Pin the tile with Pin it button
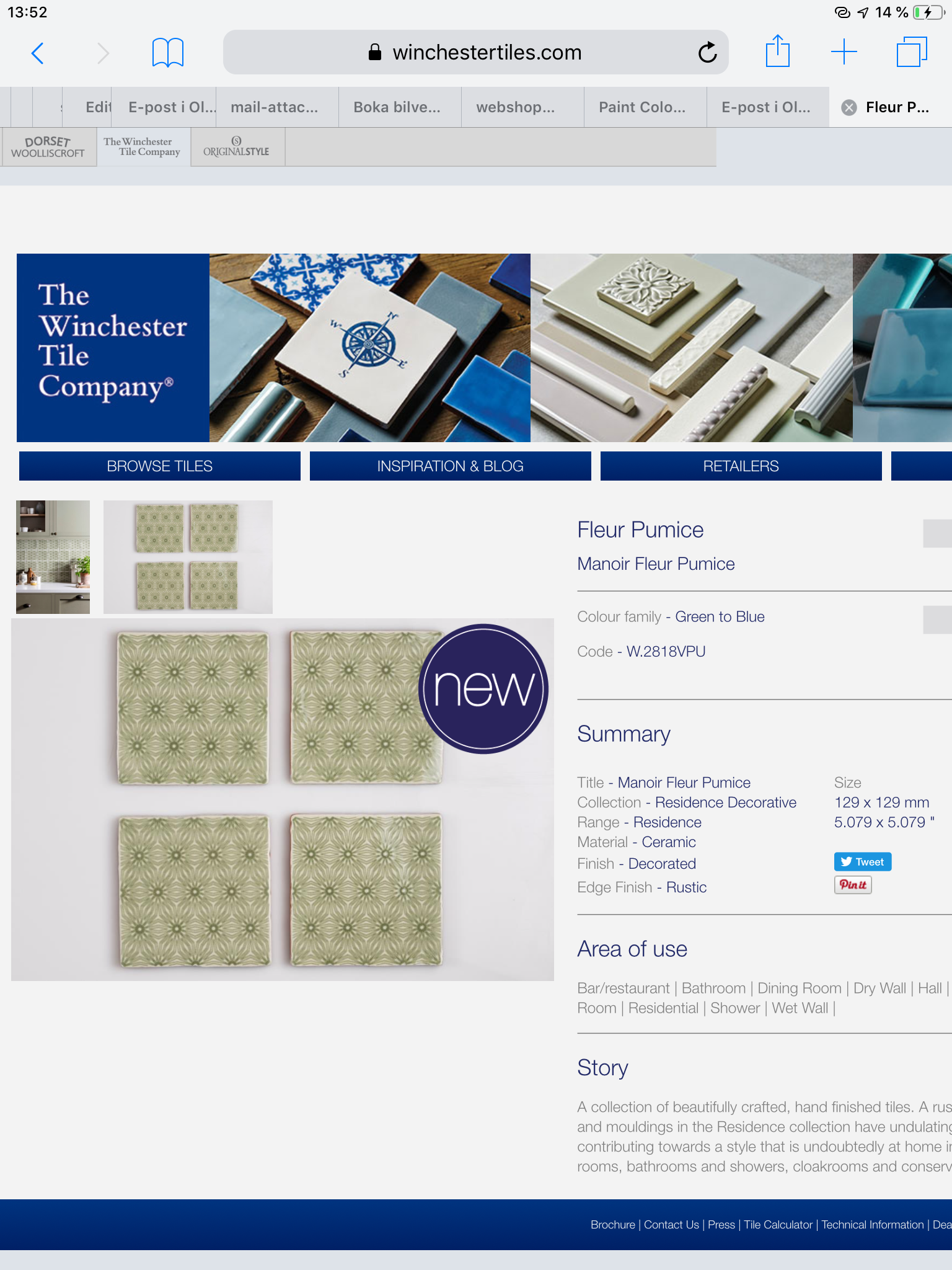This screenshot has height=1270, width=952. point(853,885)
